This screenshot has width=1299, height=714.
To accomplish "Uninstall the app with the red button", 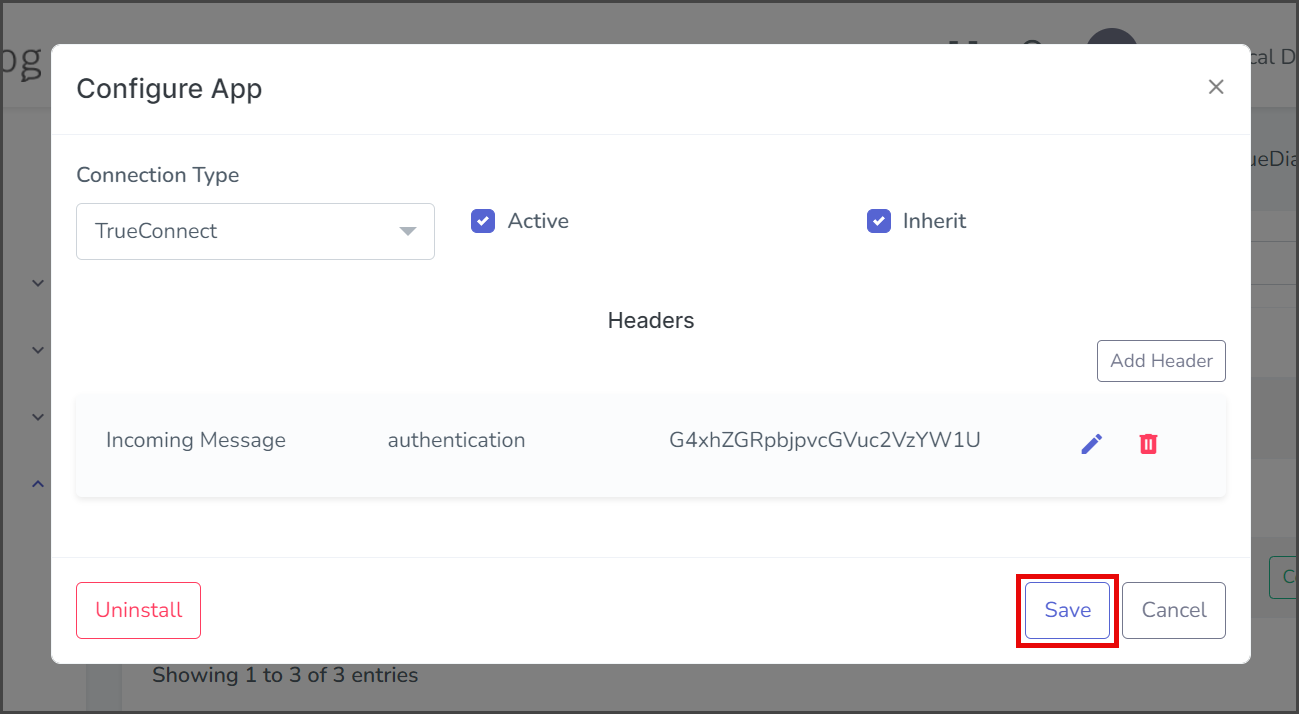I will [138, 610].
